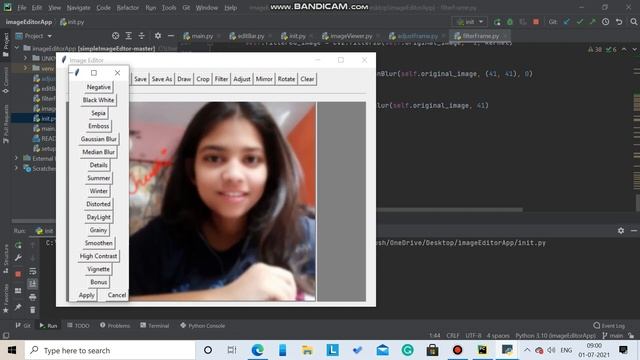Rerun process in Run panel

click(x=18, y=245)
